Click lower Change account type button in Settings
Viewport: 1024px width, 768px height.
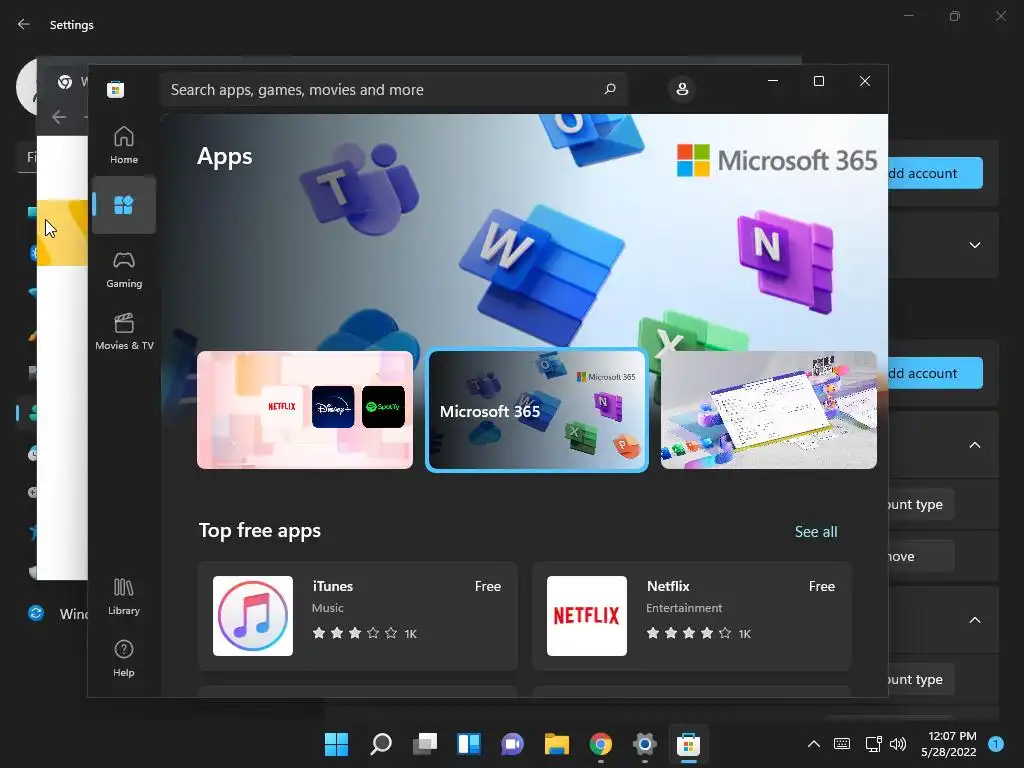pyautogui.click(x=921, y=679)
